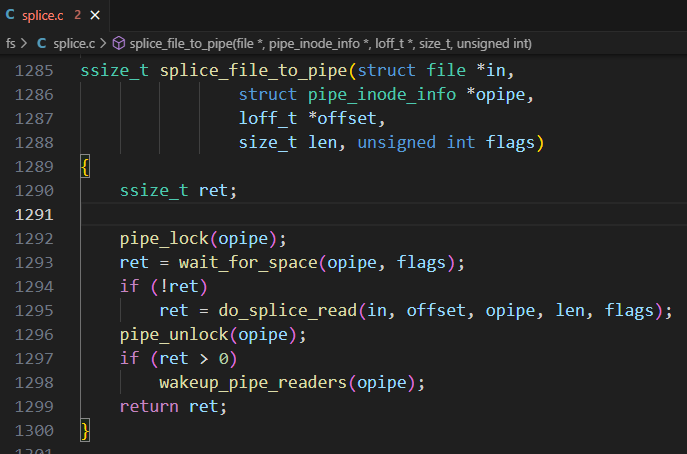This screenshot has height=454, width=687.
Task: Click opening brace on line 1289
Action: [85, 167]
